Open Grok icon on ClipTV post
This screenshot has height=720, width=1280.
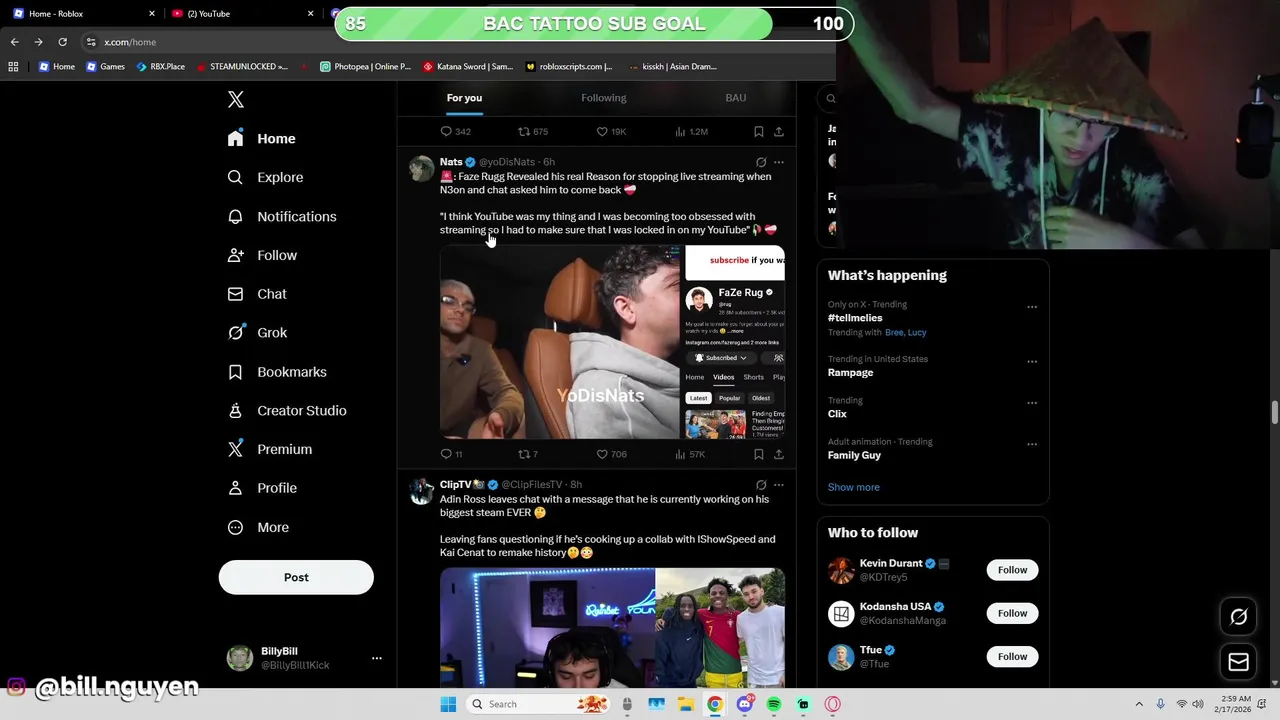pos(761,485)
